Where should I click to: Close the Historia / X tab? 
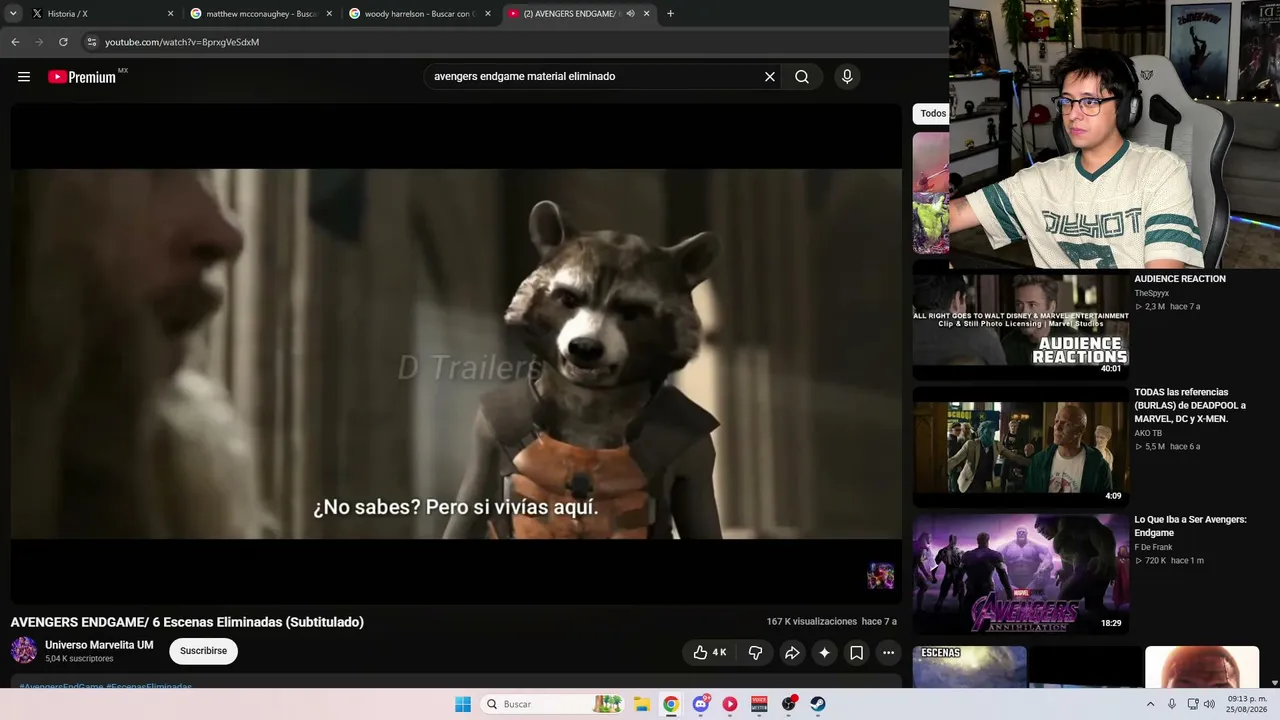click(x=170, y=14)
